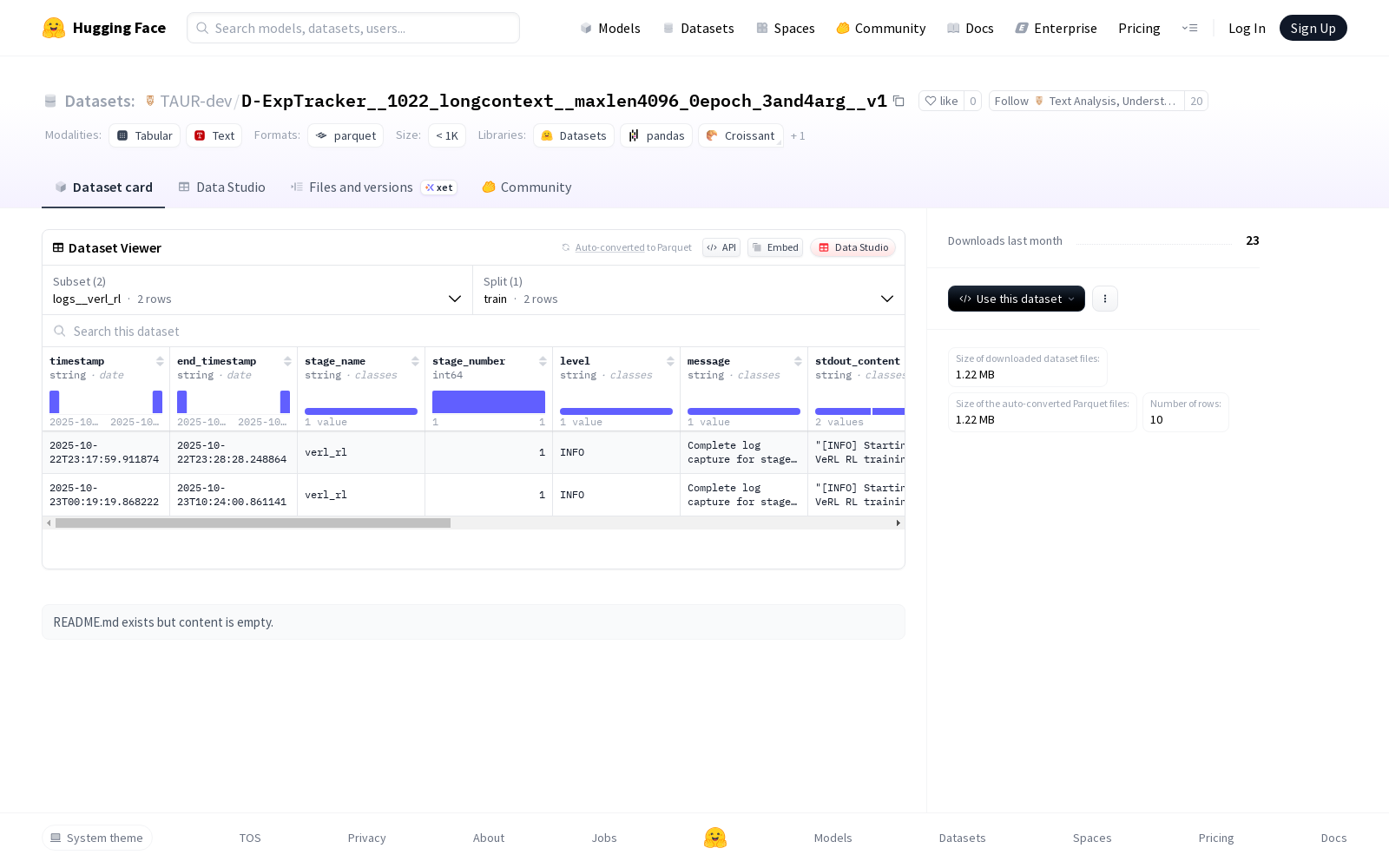1389x868 pixels.
Task: Open Datasets in the top navigation
Action: click(699, 28)
